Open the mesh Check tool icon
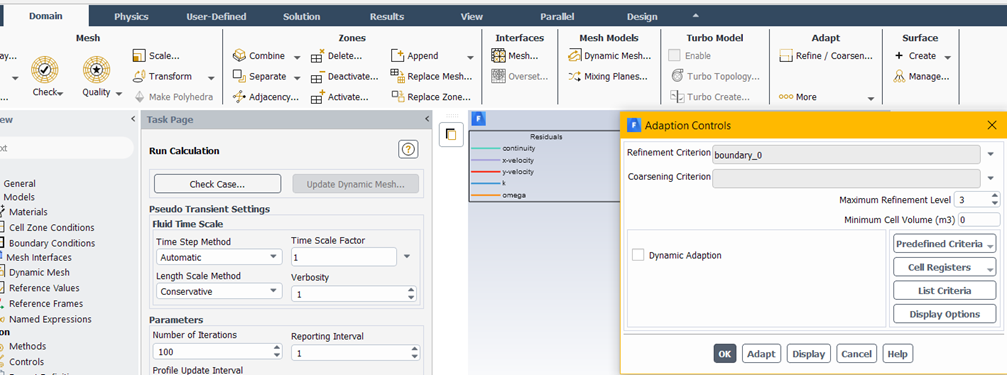The image size is (1007, 375). tap(45, 68)
